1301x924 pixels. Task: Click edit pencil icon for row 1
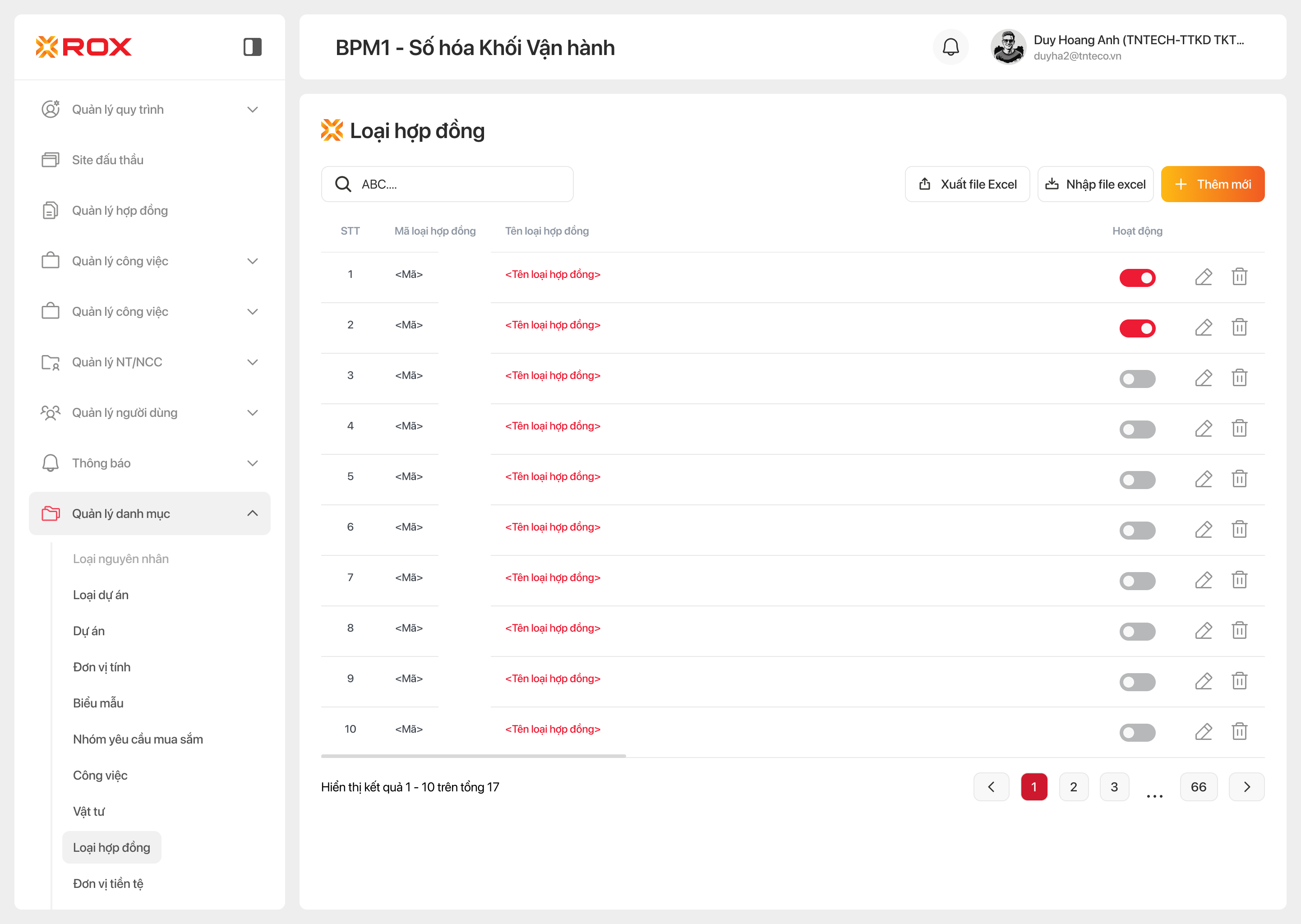click(1203, 277)
